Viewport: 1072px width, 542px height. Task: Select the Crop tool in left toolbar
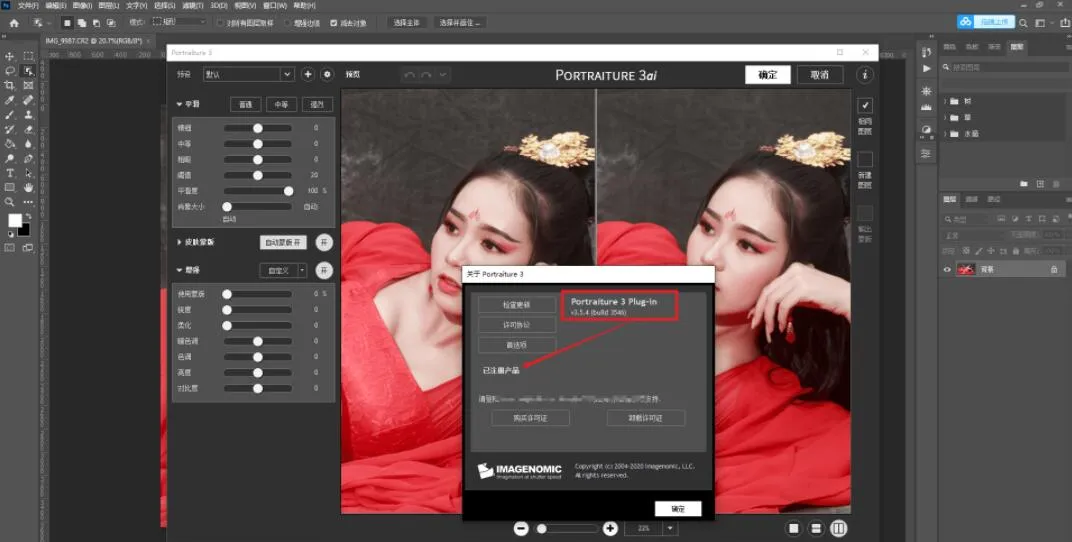10,86
